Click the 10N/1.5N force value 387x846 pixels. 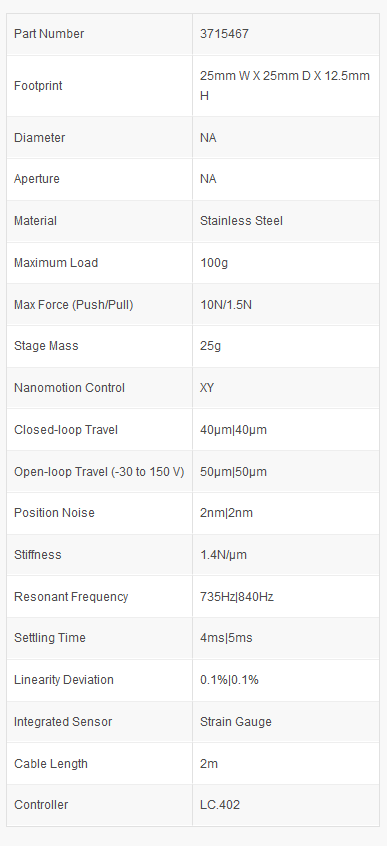tap(226, 305)
